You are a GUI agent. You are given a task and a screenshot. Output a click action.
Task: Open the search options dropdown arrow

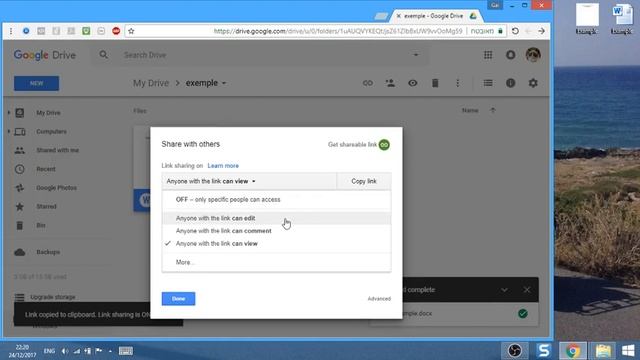[x=416, y=55]
